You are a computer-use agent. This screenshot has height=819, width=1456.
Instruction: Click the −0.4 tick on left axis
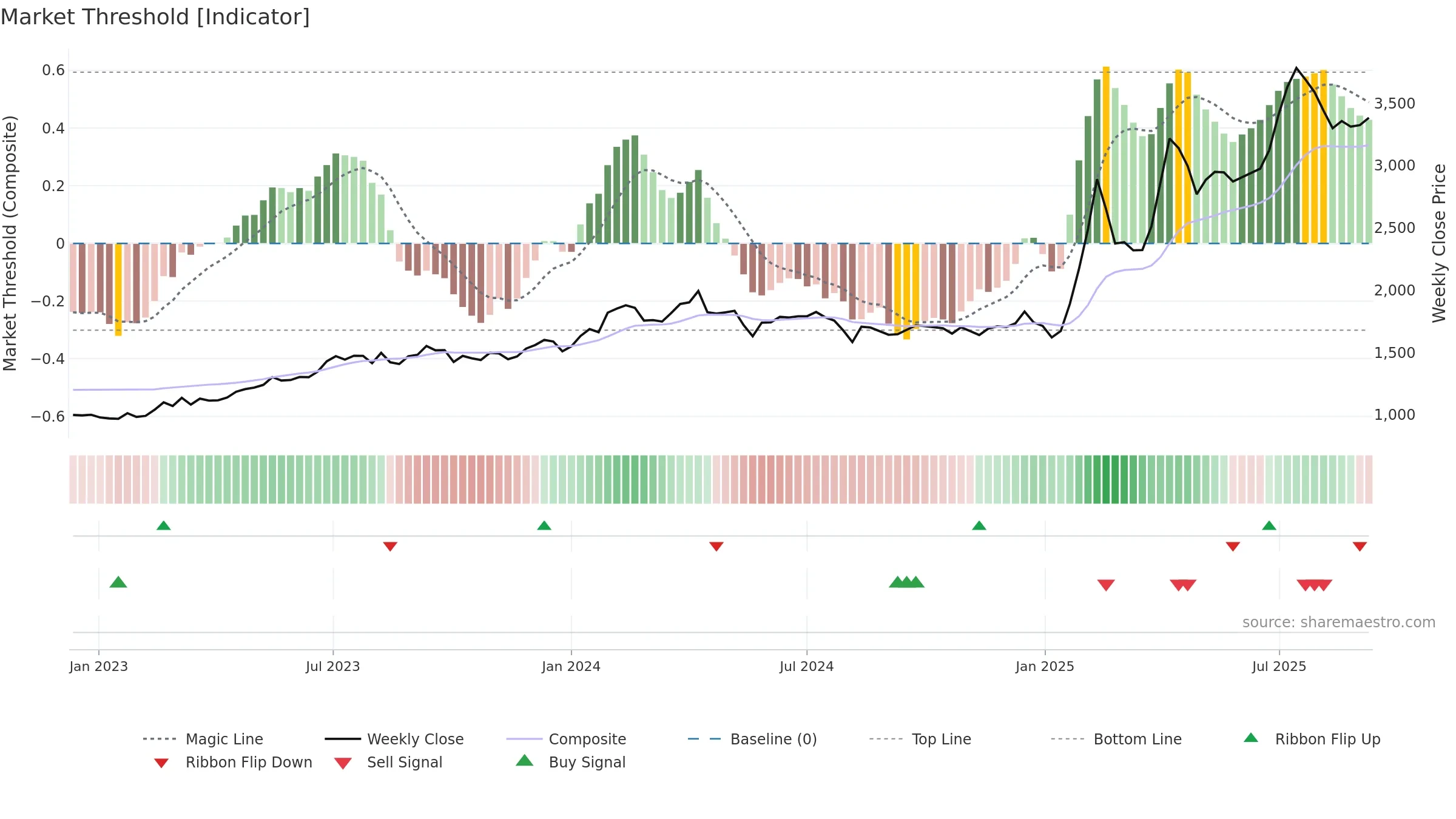(x=48, y=359)
